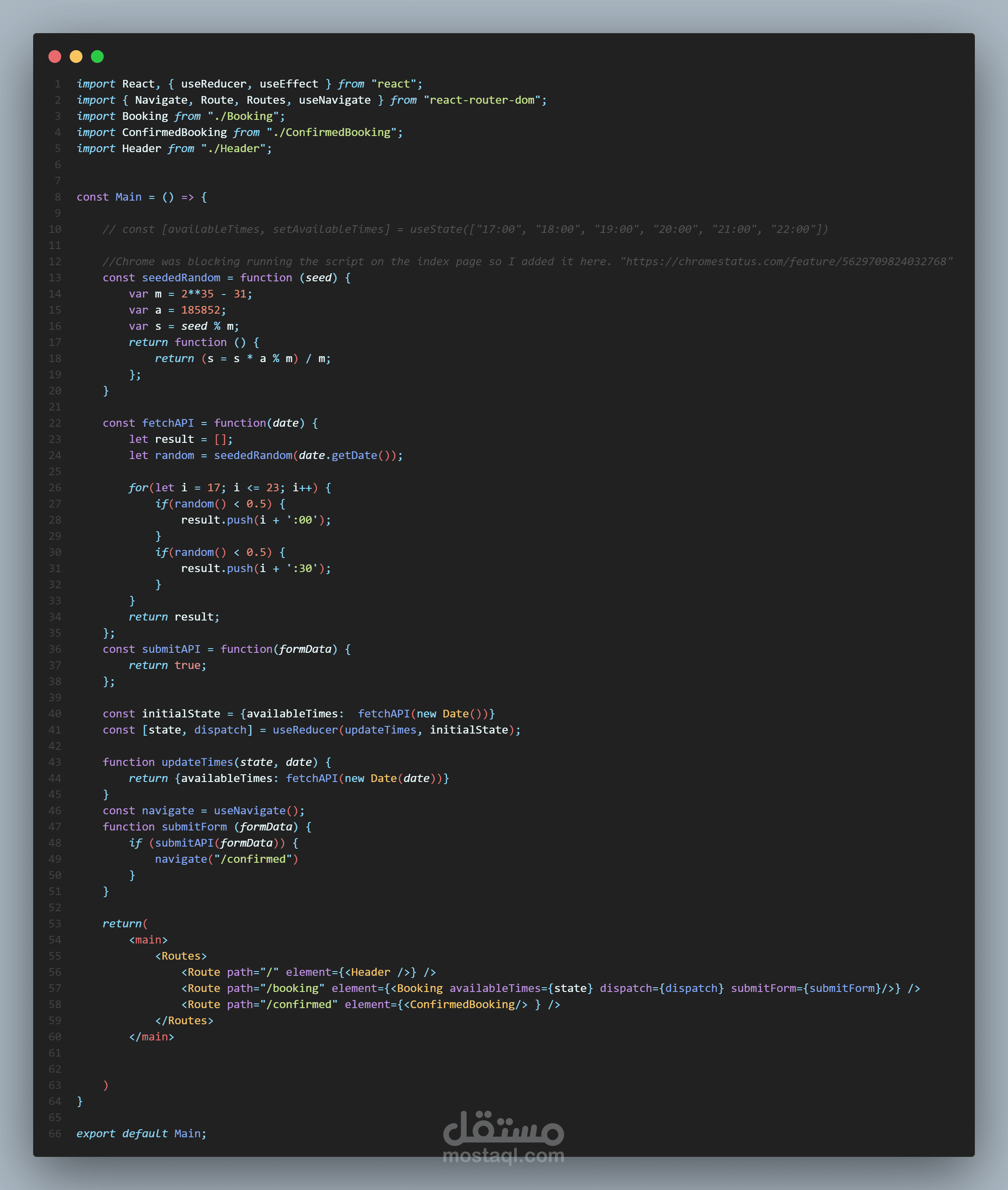
Task: Click line number 66 in gutter
Action: [55, 1133]
